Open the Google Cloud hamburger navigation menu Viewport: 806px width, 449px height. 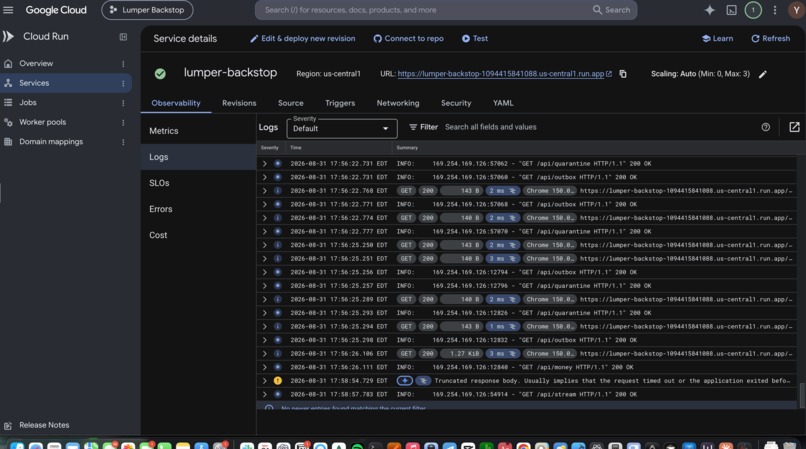8,10
